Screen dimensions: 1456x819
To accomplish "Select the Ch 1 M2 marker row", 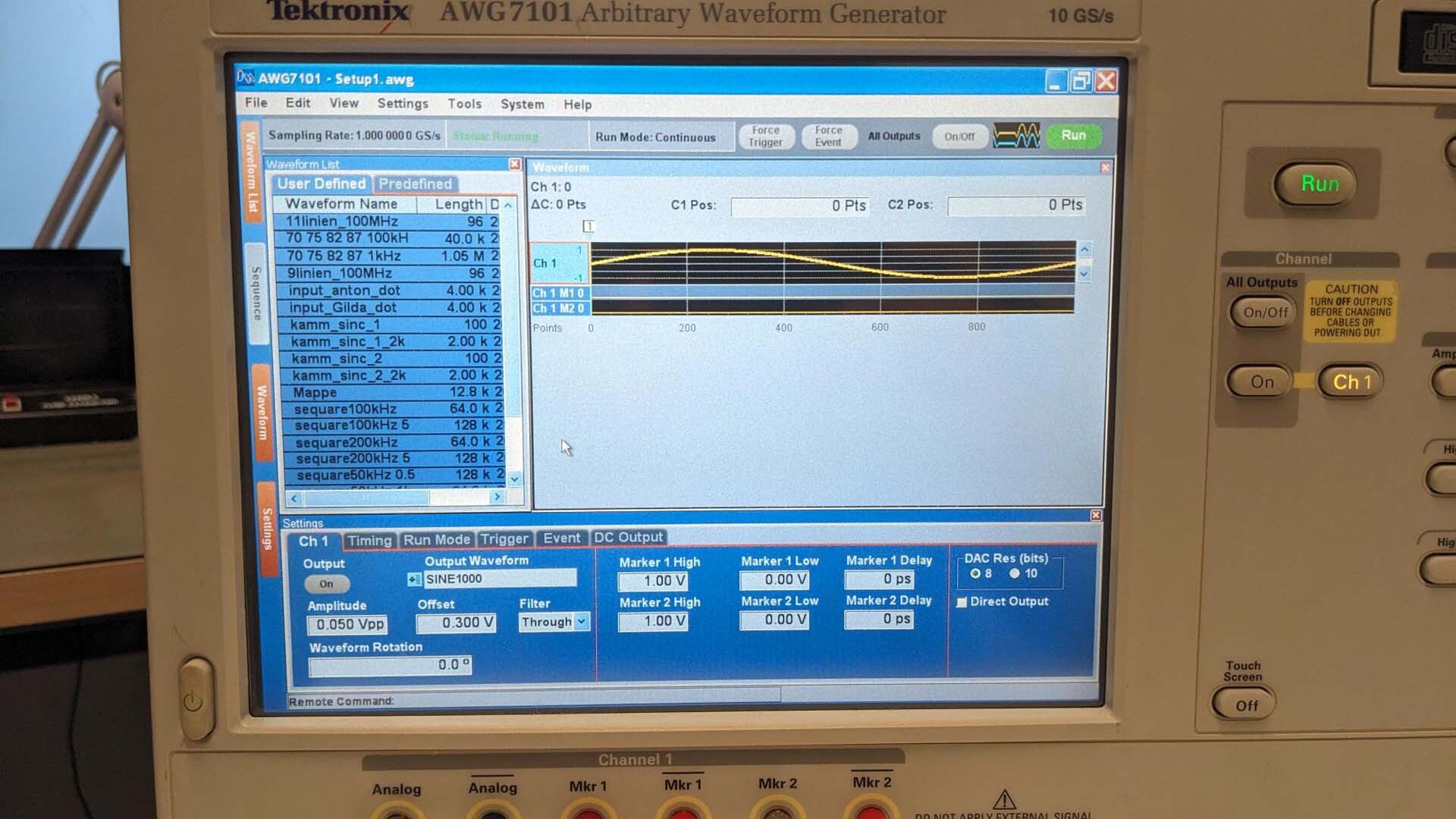I will pos(559,309).
